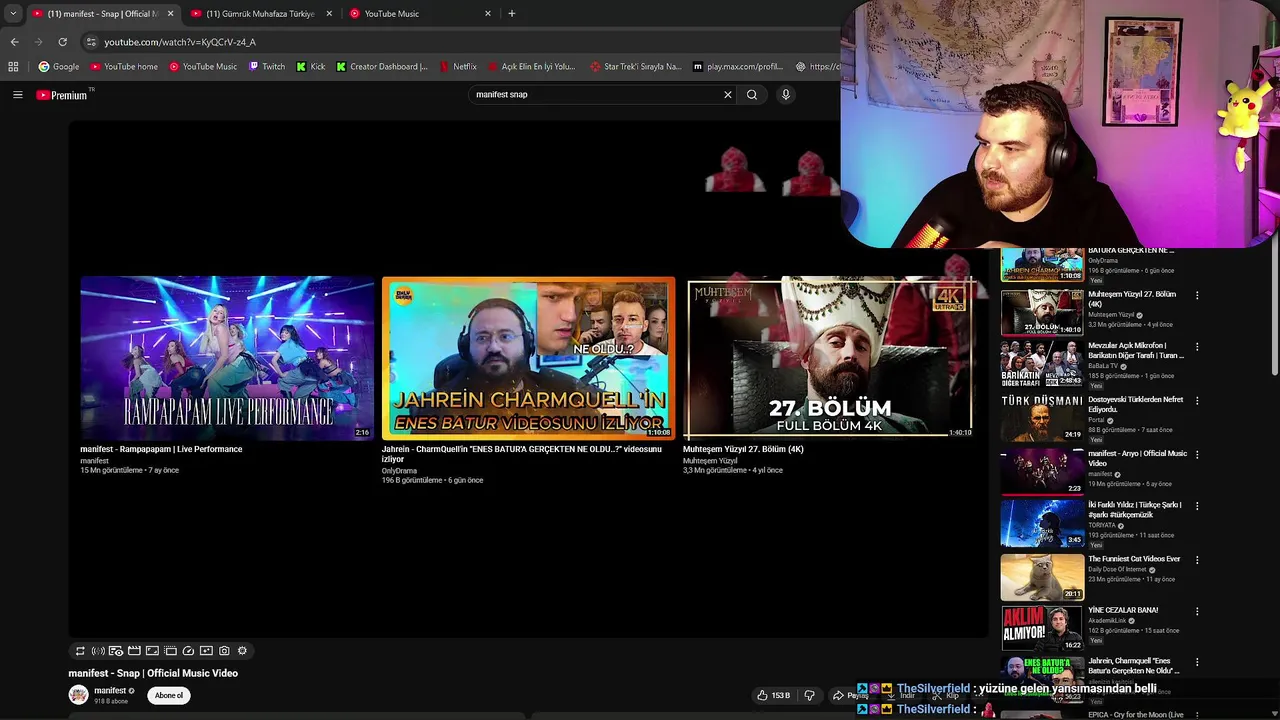Screen dimensions: 1280x720
Task: Subscribe with the Abone ol button
Action: [169, 695]
